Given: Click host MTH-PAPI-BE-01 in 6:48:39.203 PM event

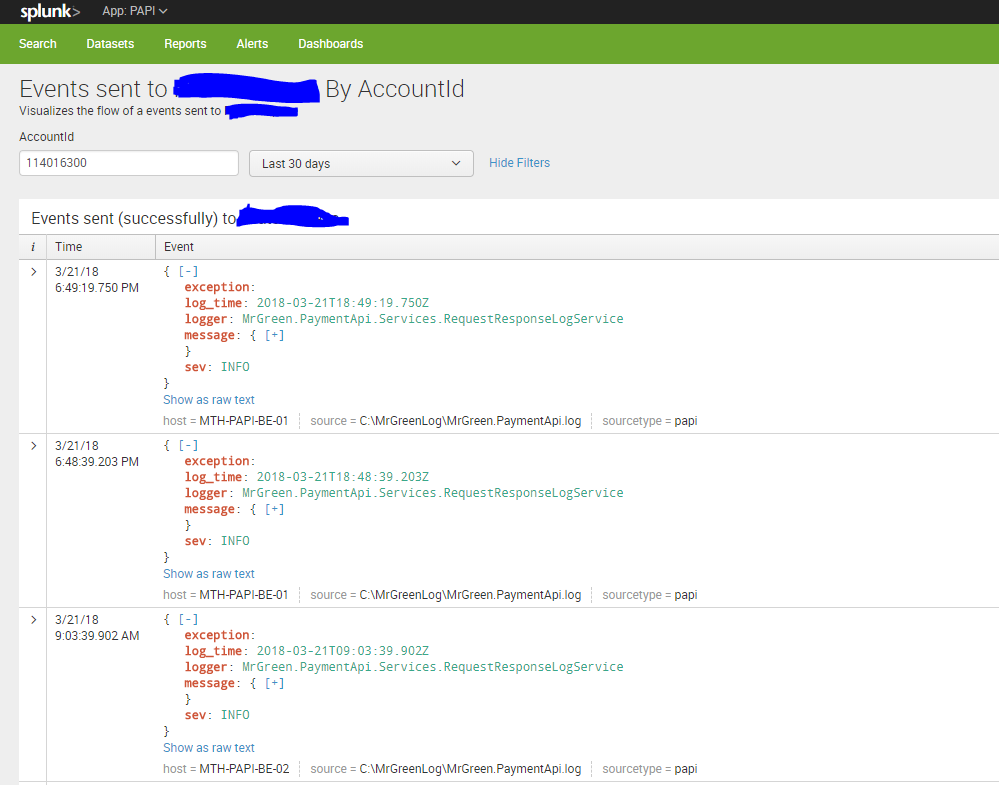Looking at the screenshot, I should click(x=244, y=595).
